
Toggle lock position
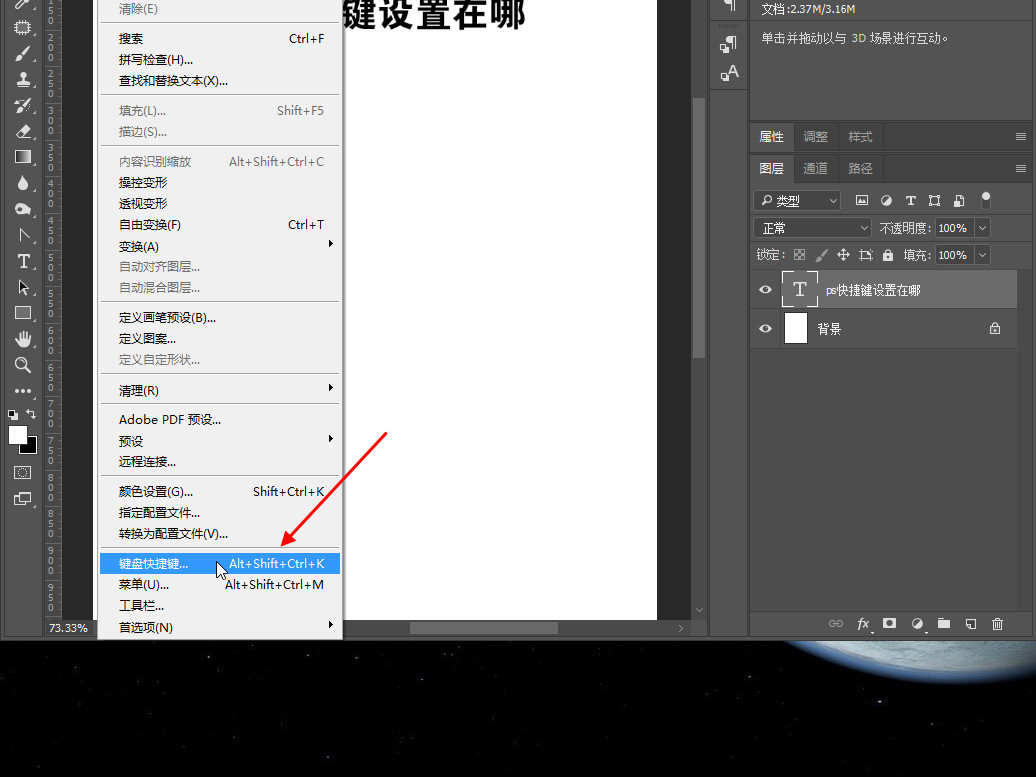(x=843, y=255)
